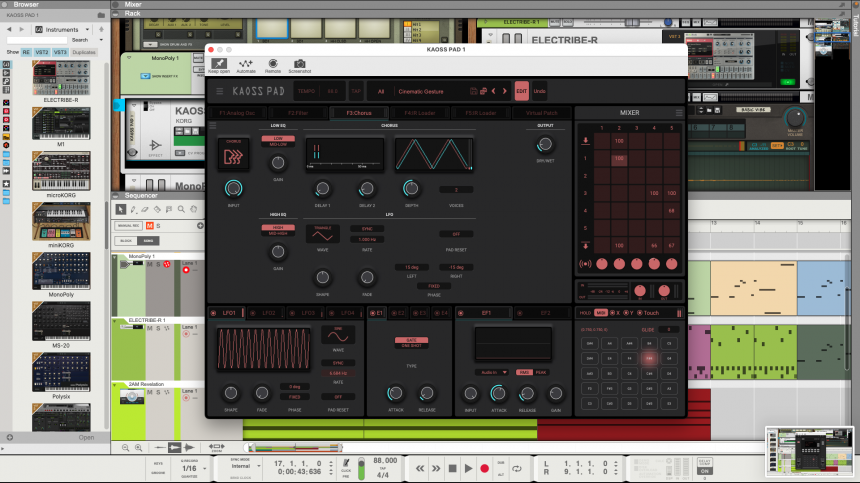Screen dimensions: 860x483
Task: Adjust the chorus Depth knob
Action: (411, 189)
